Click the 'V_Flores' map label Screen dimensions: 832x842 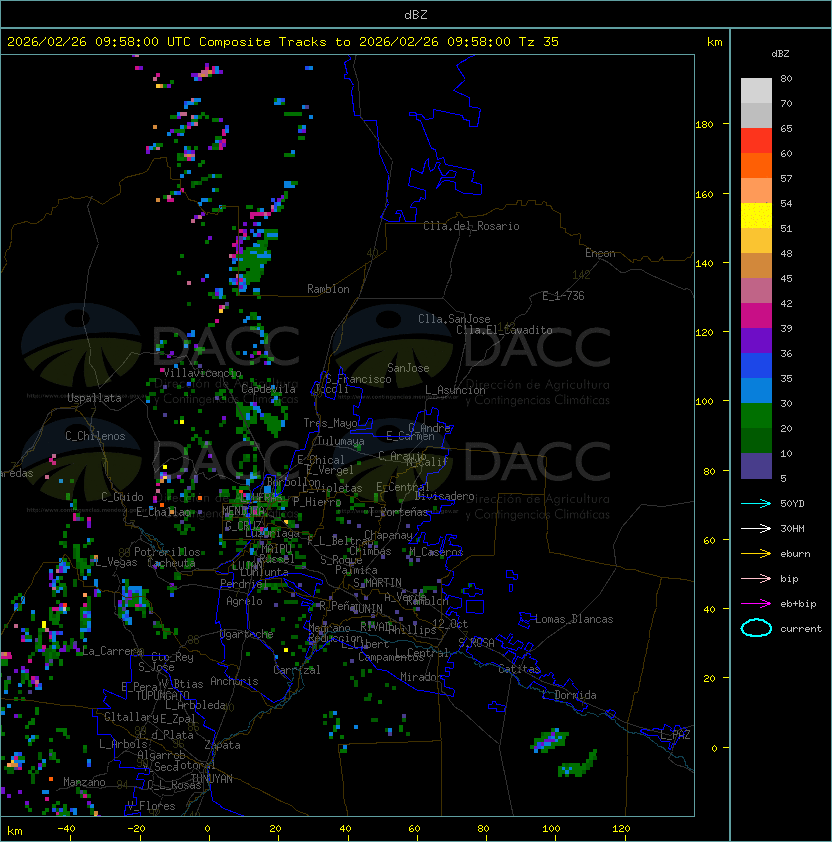[151, 806]
